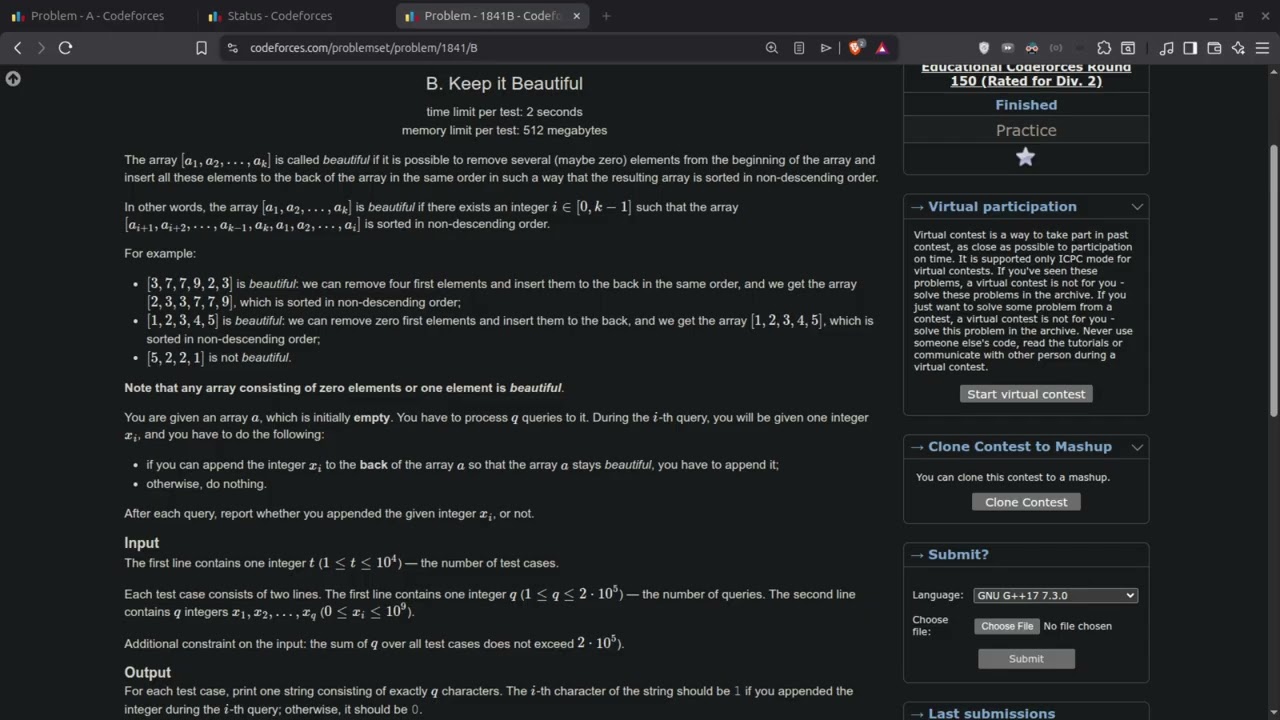The image size is (1280, 720).
Task: Click the fast-forward extension icon
Action: (x=1007, y=47)
